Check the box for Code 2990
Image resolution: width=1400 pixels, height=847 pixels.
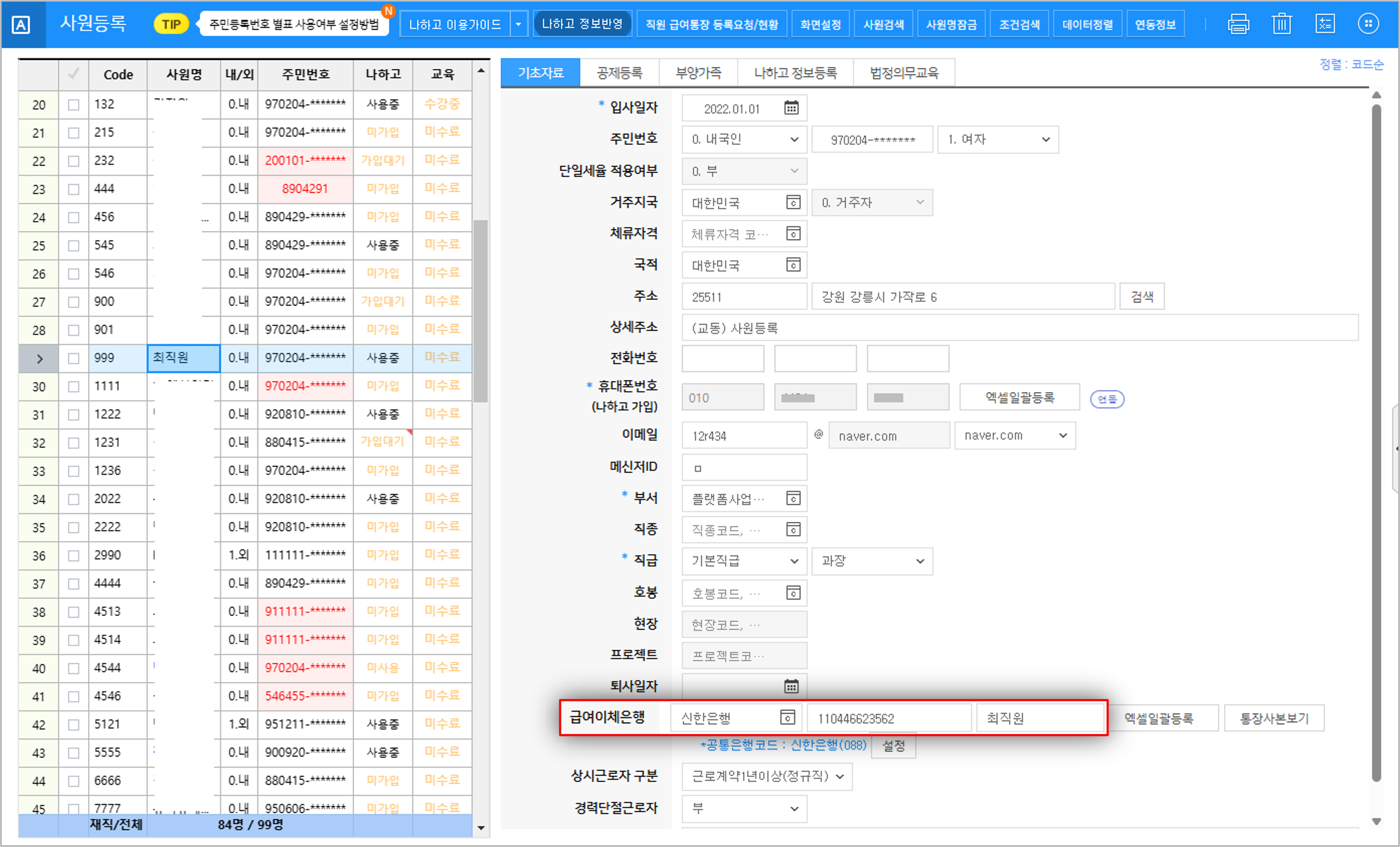73,556
